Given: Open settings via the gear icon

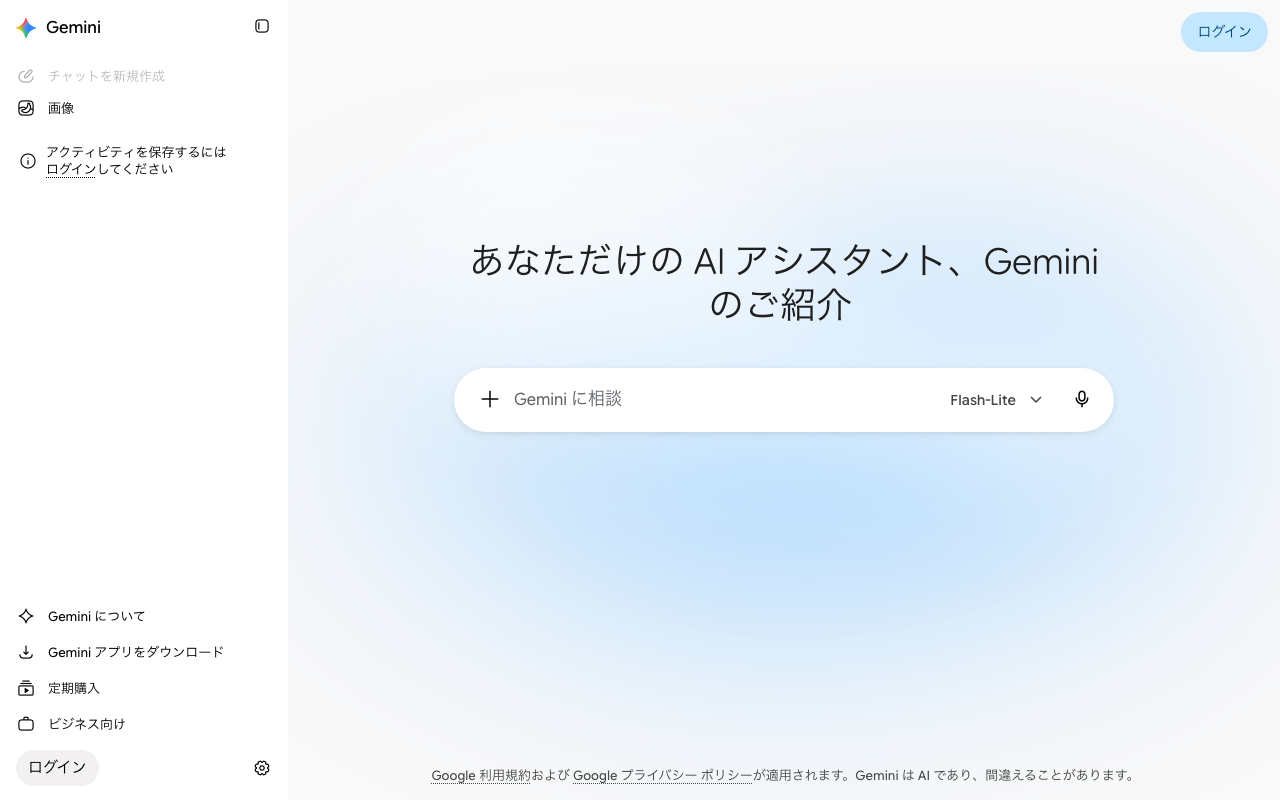Looking at the screenshot, I should [262, 768].
